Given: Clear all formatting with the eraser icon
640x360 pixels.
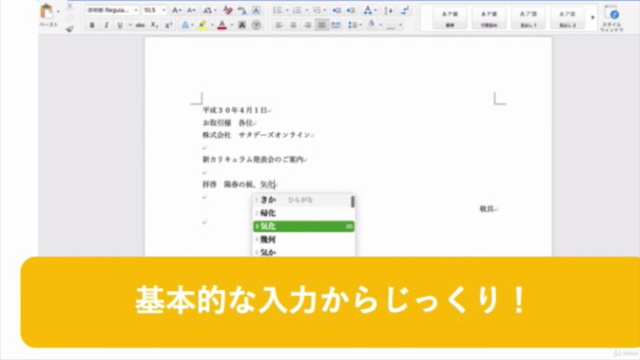Looking at the screenshot, I should pos(227,10).
